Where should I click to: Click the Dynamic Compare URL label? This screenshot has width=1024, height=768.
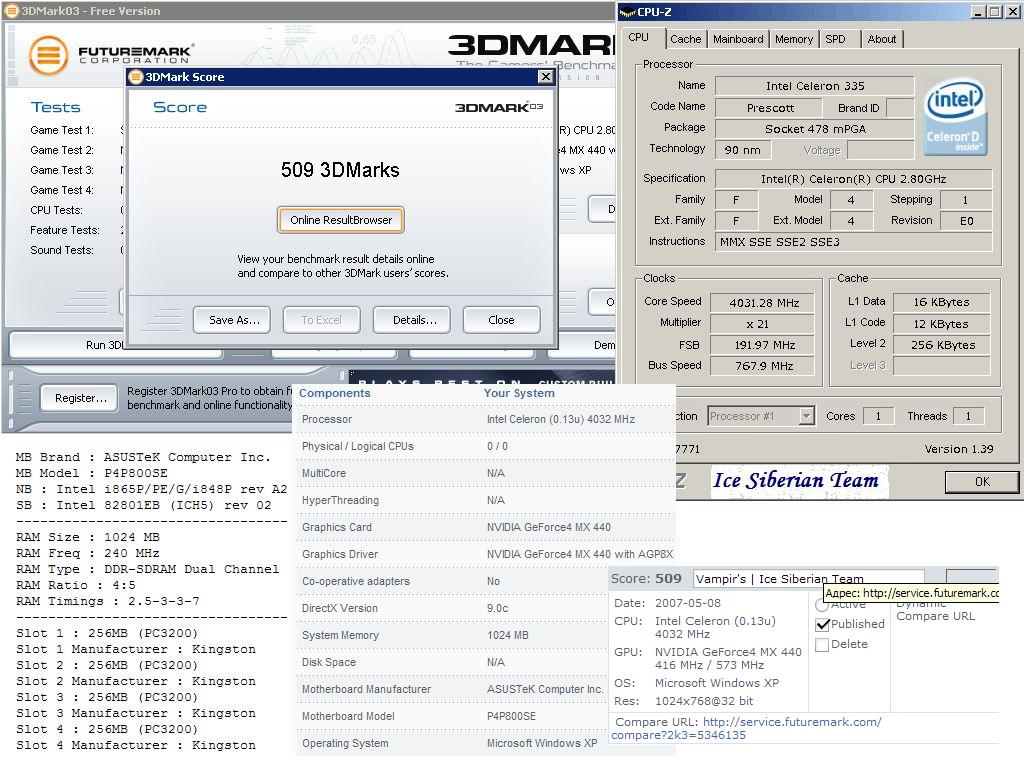point(935,610)
